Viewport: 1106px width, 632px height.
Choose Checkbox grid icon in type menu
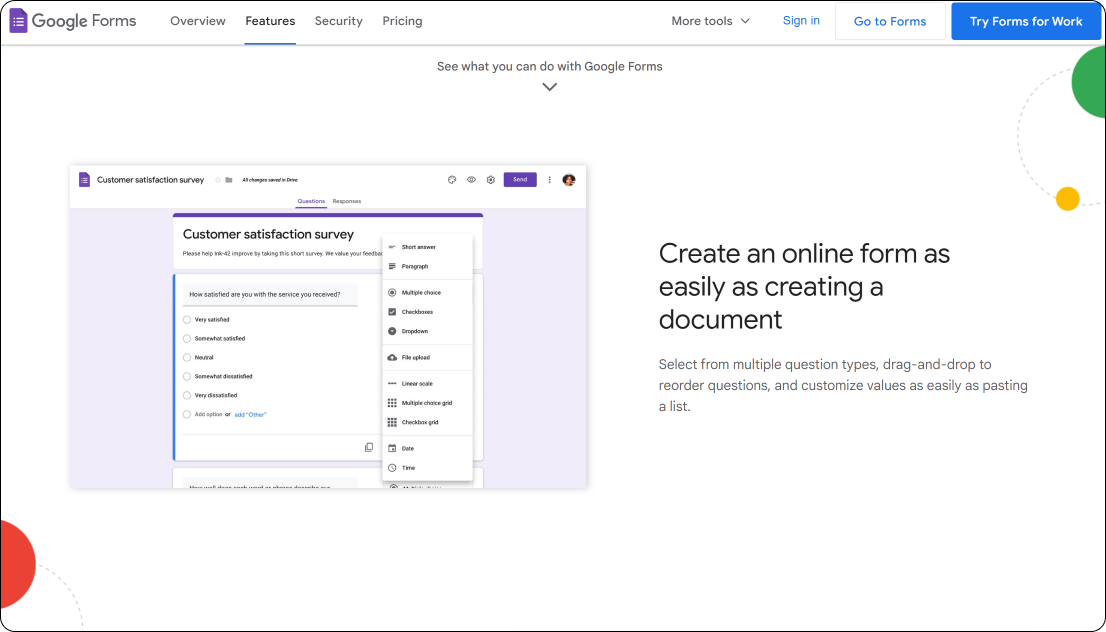click(x=392, y=423)
